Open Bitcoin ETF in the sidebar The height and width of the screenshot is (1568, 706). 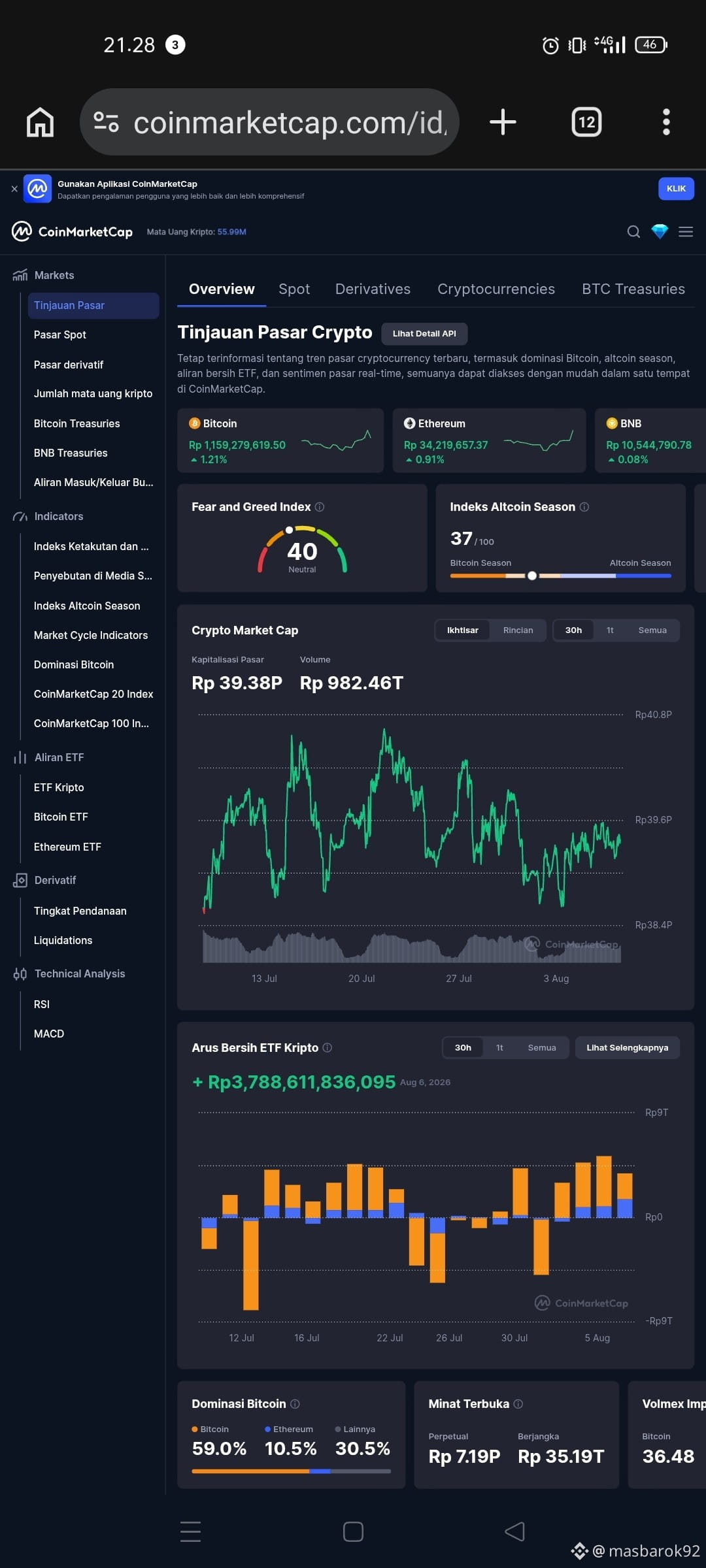tap(61, 817)
